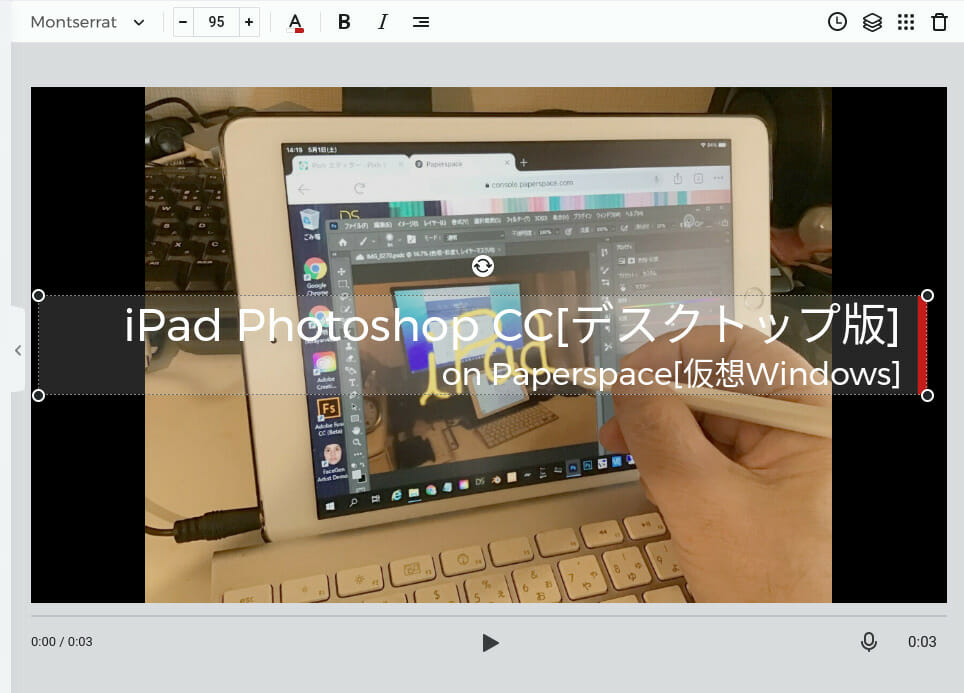Image resolution: width=964 pixels, height=693 pixels.
Task: Open the timing clock settings
Action: tap(837, 22)
